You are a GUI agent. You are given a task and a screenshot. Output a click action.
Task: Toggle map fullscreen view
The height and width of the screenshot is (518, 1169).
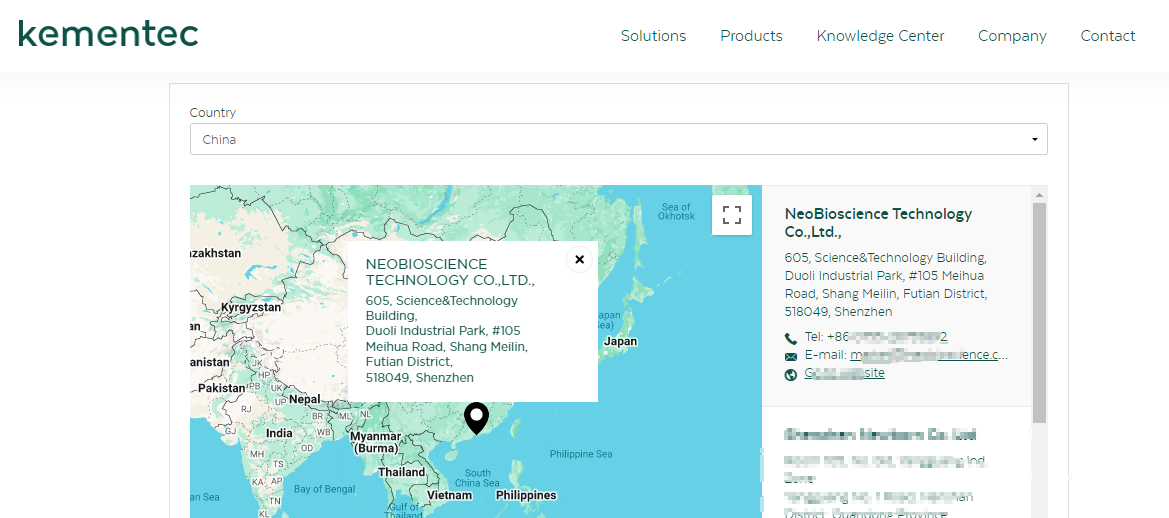point(732,215)
